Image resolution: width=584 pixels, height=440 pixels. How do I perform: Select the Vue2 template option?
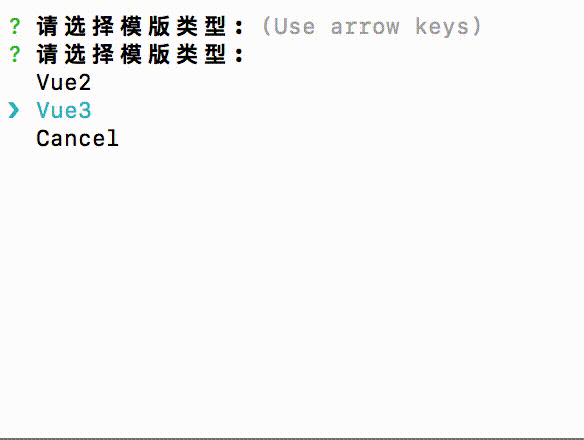click(64, 82)
